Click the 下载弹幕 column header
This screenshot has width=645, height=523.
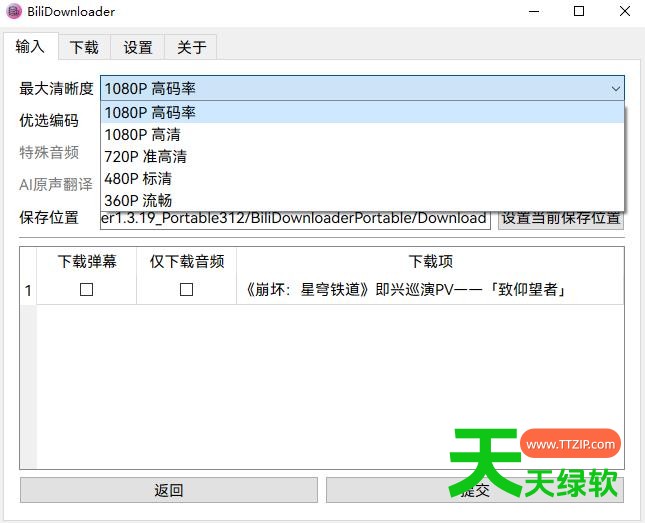click(x=87, y=261)
